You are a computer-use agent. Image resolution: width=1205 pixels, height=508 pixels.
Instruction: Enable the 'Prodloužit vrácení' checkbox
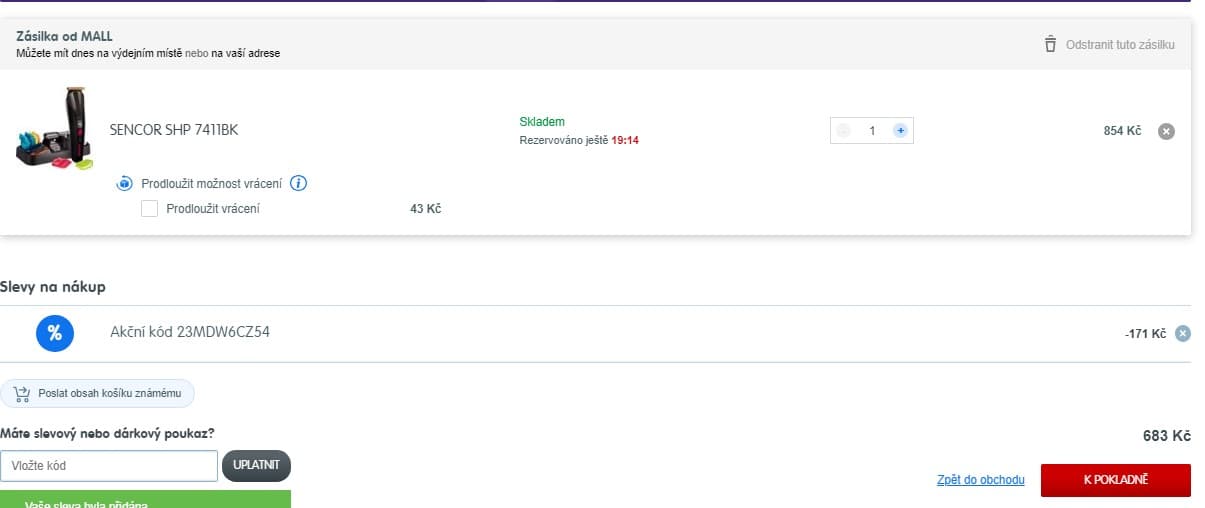click(150, 209)
